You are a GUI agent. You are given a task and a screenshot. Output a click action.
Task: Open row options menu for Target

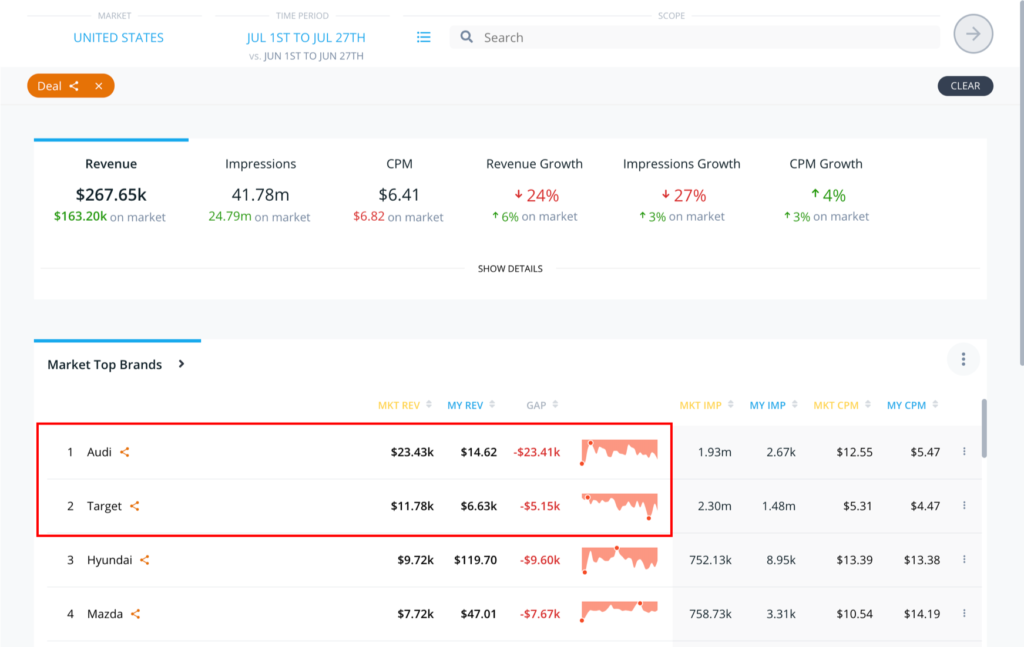pyautogui.click(x=964, y=505)
